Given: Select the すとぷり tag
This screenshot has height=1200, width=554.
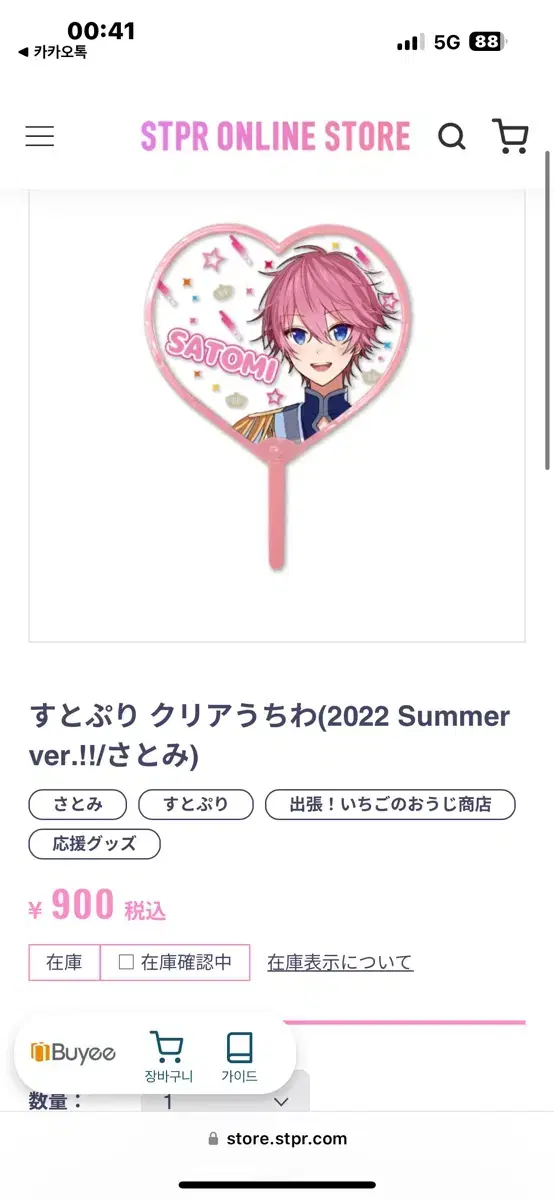Looking at the screenshot, I should pos(196,804).
